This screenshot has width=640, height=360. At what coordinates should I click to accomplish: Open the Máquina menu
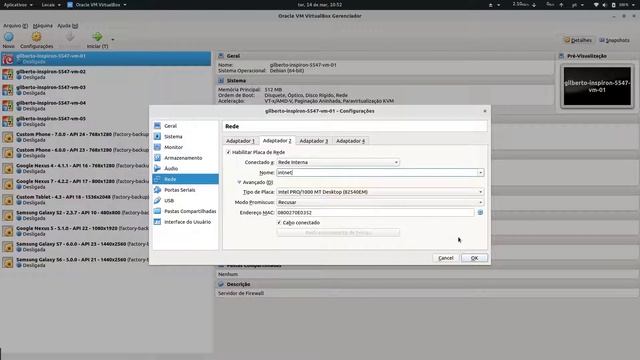point(42,26)
